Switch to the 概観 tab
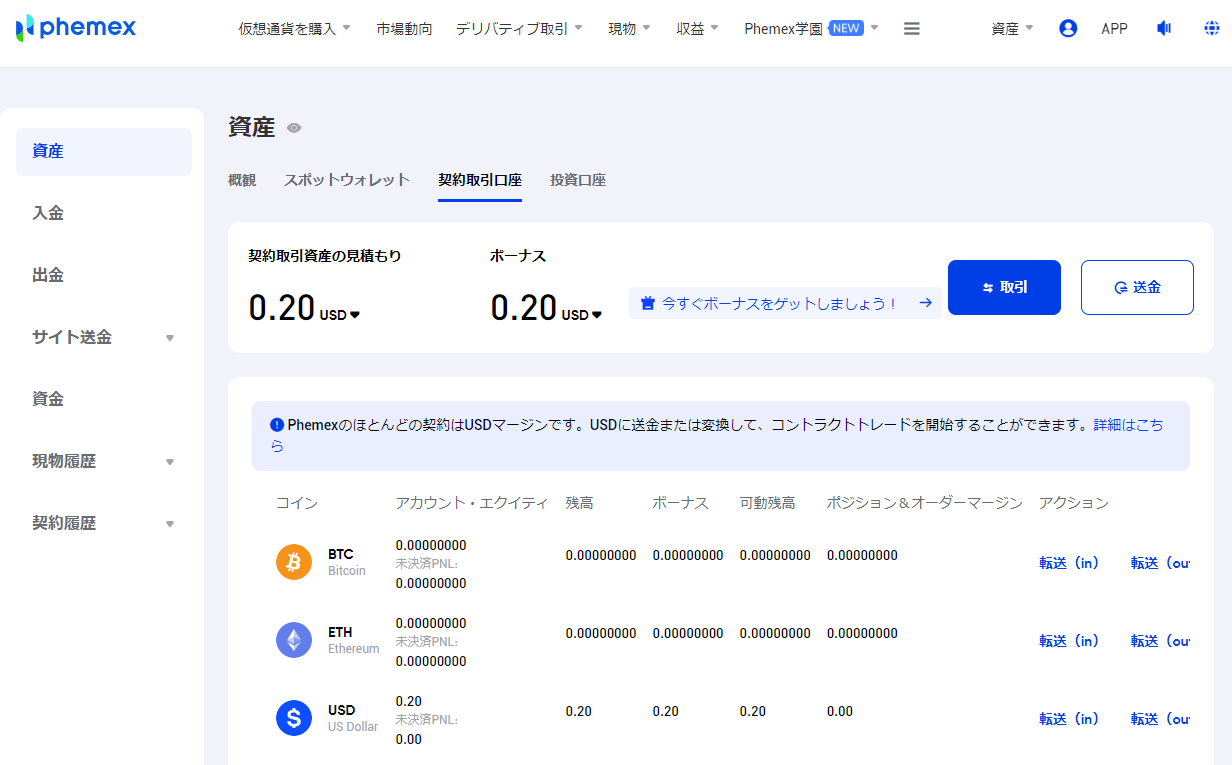The image size is (1232, 765). click(x=242, y=180)
